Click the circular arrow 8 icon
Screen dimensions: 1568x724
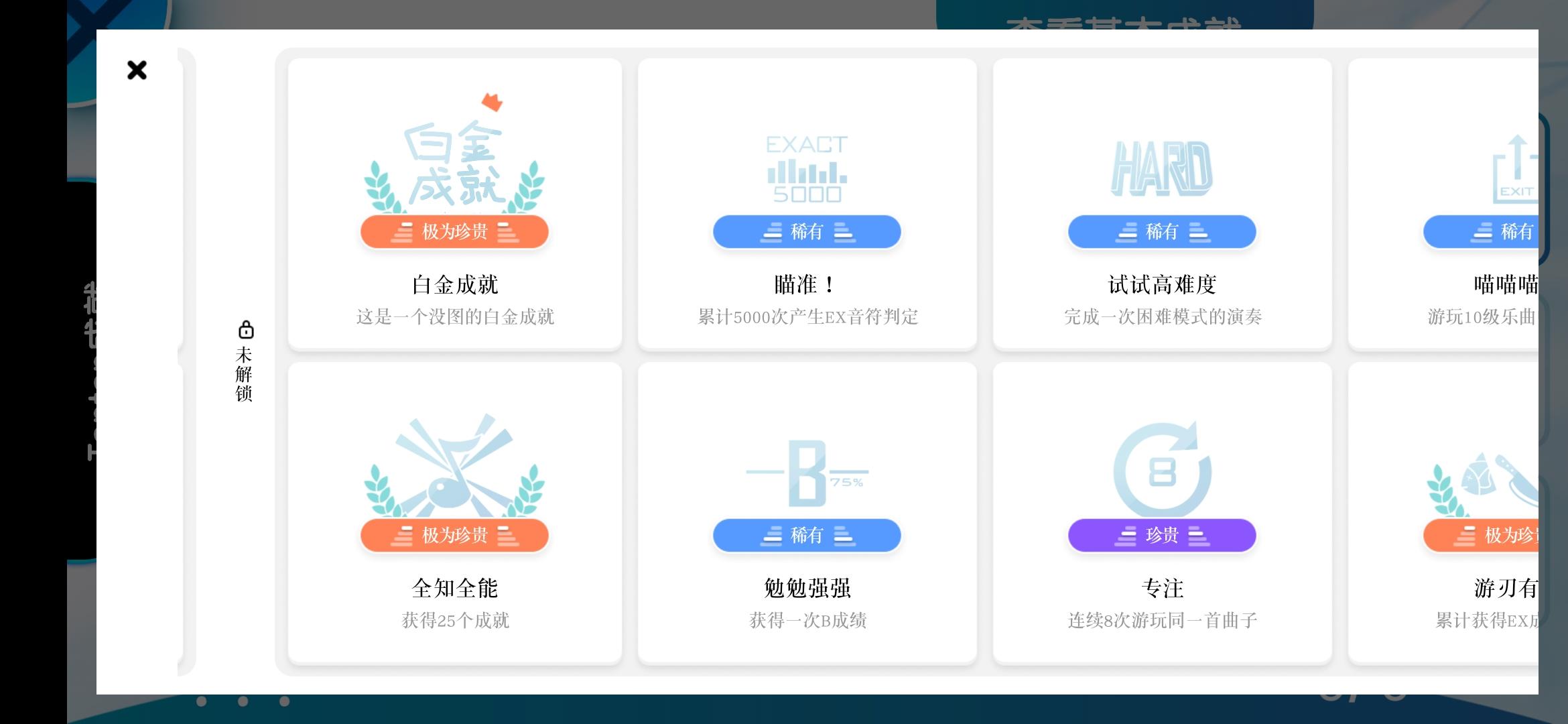pos(1162,471)
